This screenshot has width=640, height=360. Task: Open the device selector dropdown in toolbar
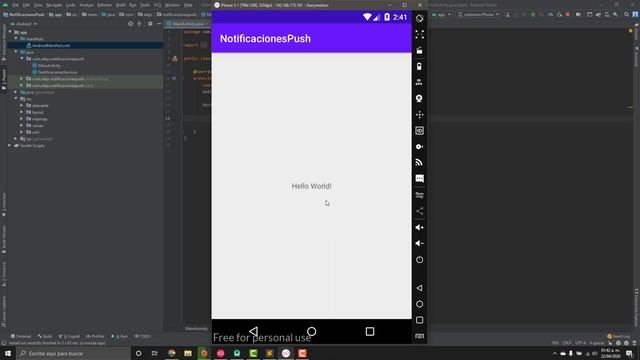pos(478,14)
